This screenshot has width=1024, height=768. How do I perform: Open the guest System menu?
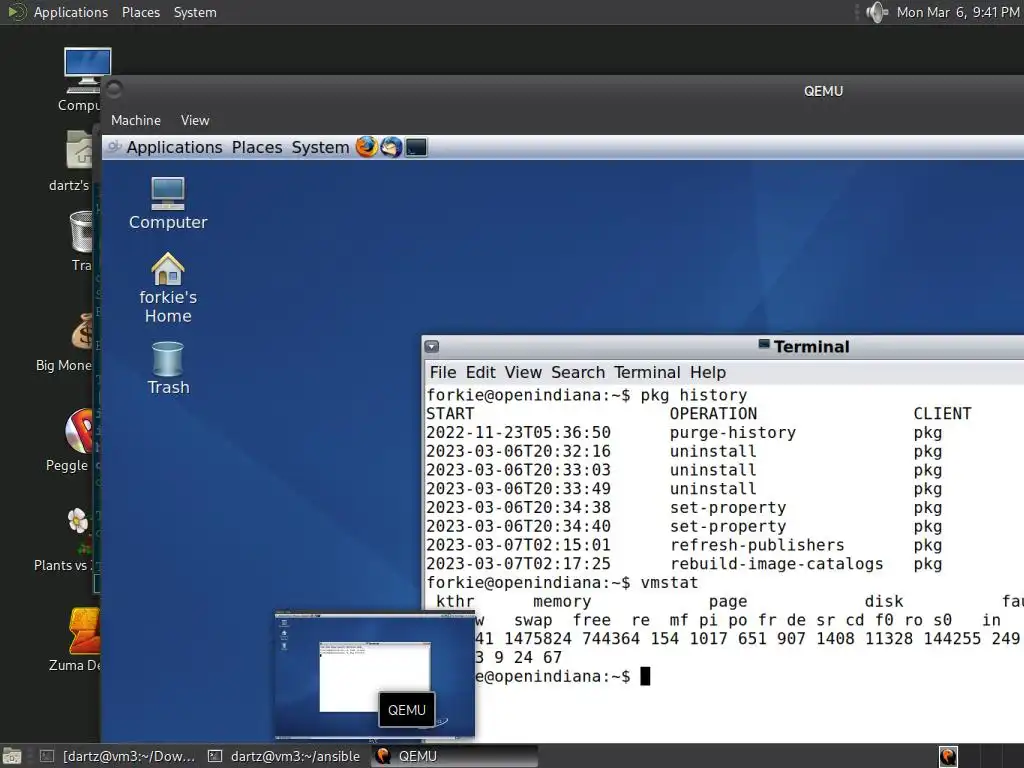click(320, 148)
